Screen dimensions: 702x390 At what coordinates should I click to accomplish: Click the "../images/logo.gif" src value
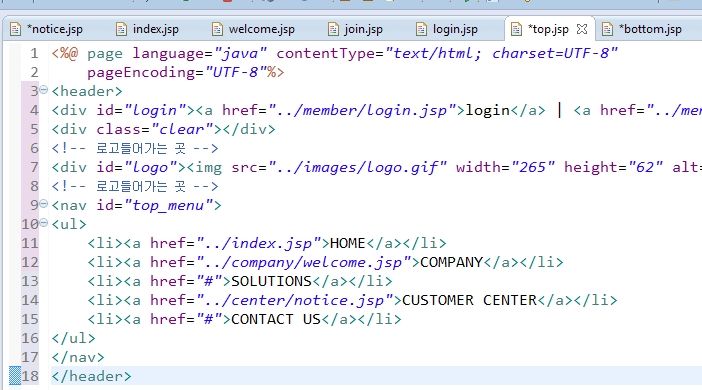(362, 167)
